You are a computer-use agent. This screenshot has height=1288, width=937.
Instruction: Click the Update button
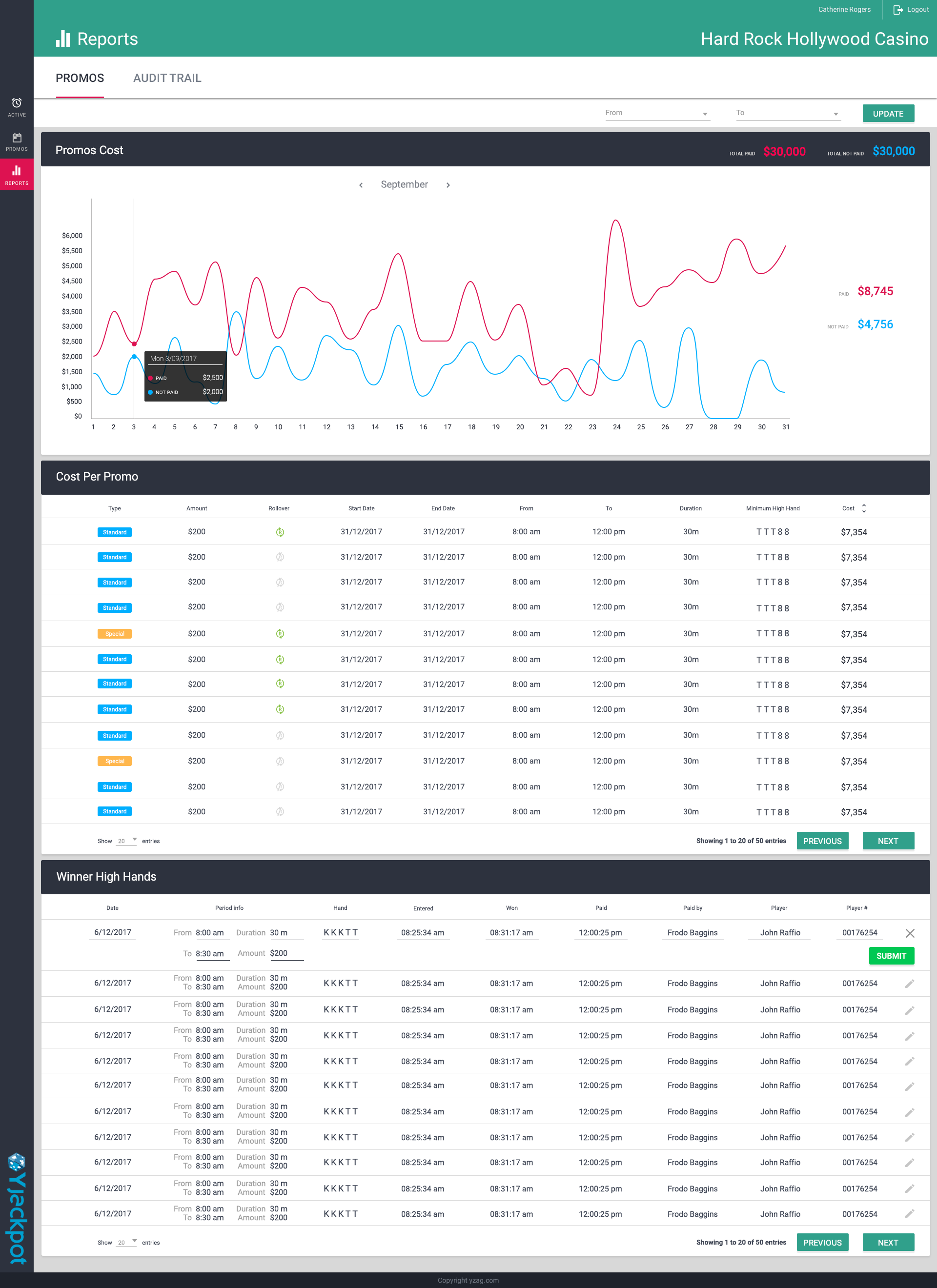[888, 114]
